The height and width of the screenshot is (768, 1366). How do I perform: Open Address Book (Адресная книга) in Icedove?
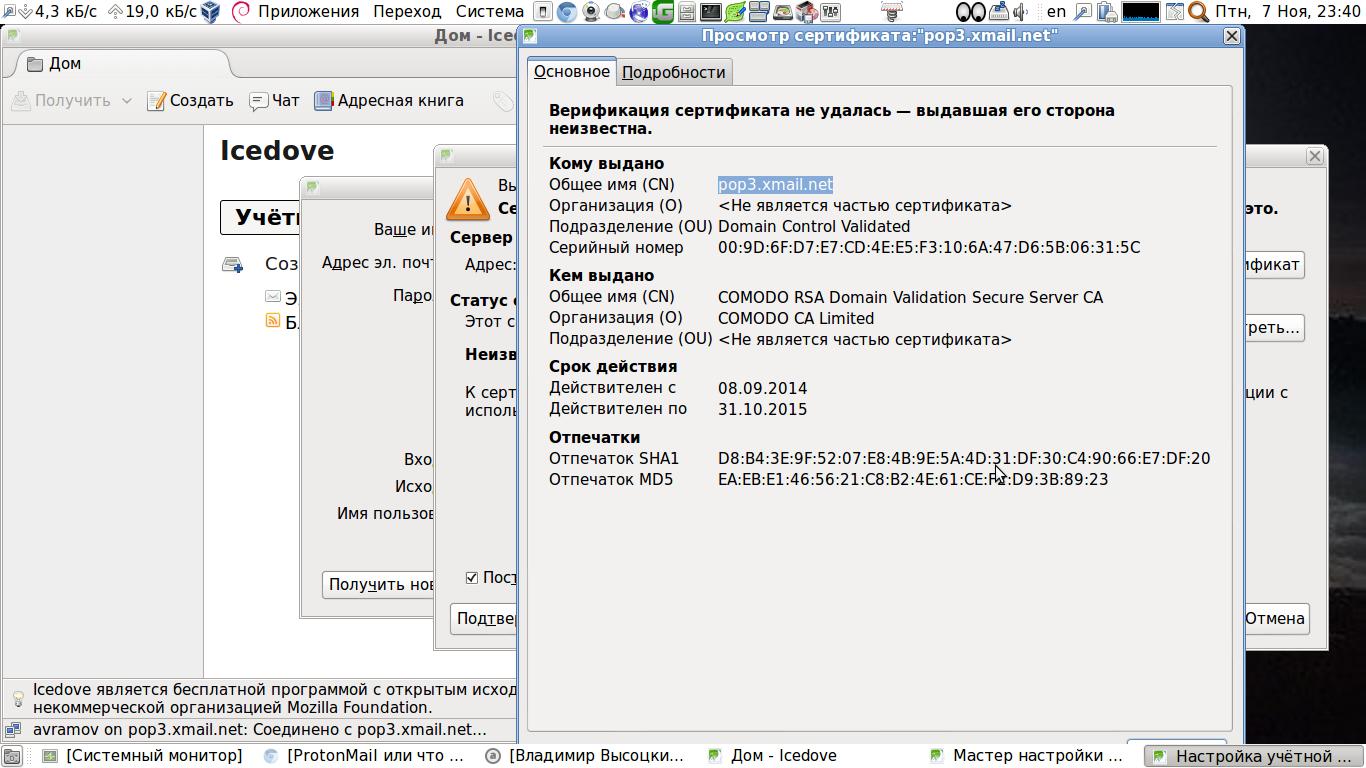coord(389,100)
